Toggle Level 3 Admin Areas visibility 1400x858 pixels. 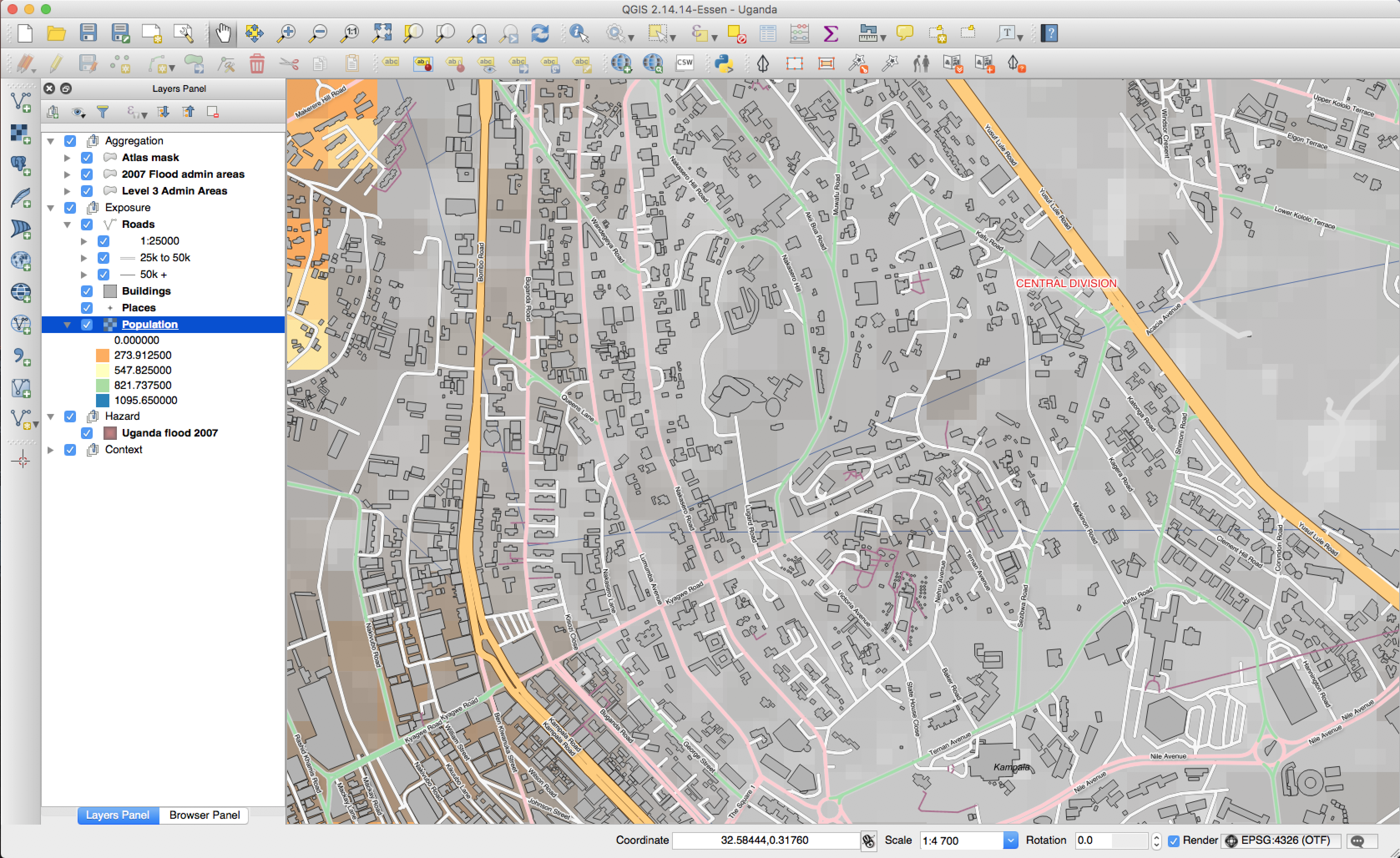click(87, 191)
